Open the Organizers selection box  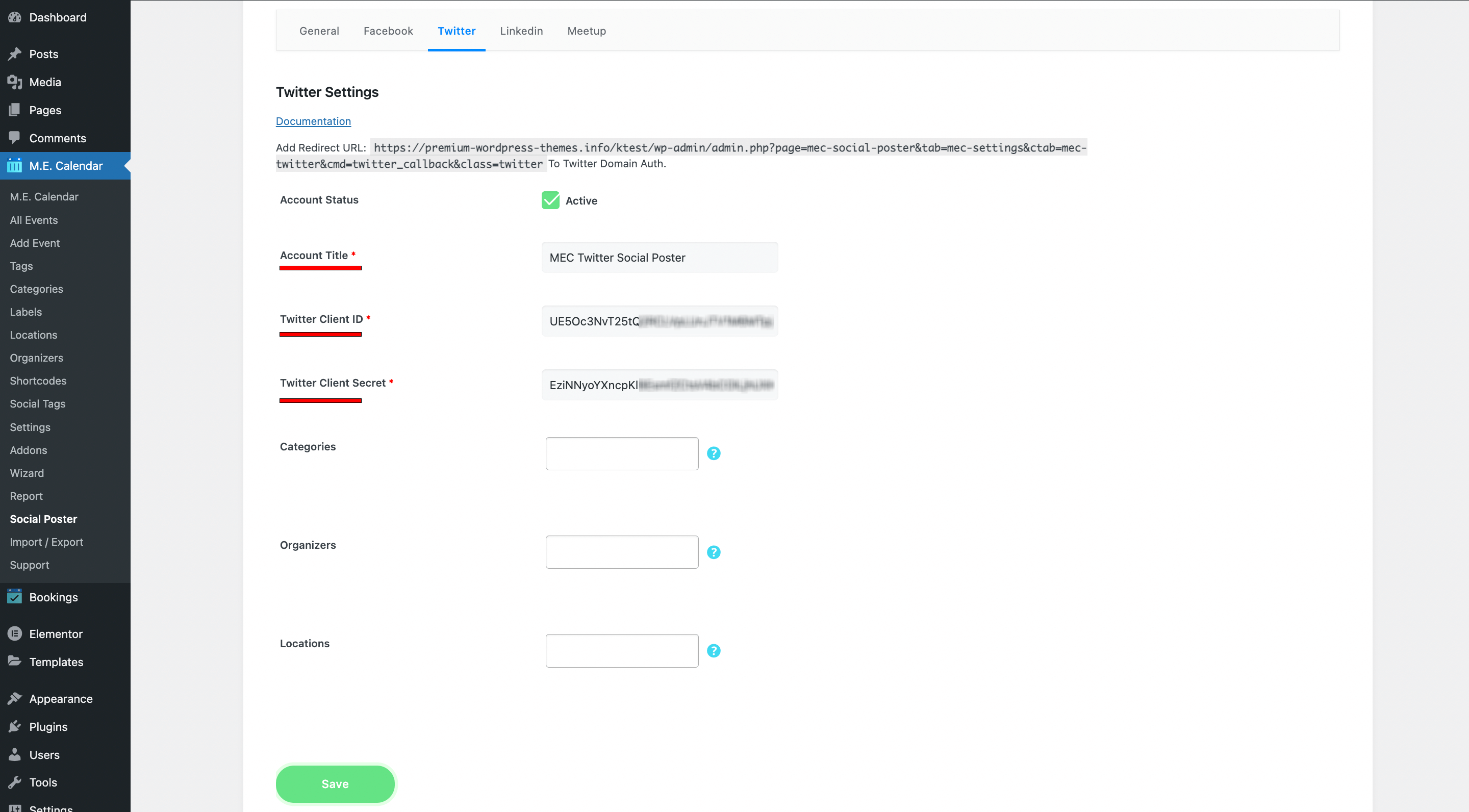(x=622, y=552)
